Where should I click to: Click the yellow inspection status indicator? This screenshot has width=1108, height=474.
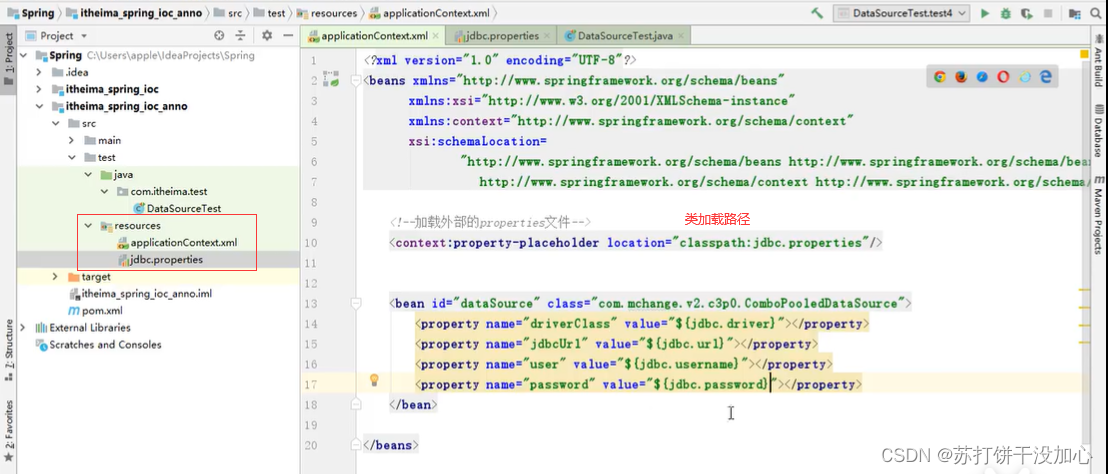1083,54
